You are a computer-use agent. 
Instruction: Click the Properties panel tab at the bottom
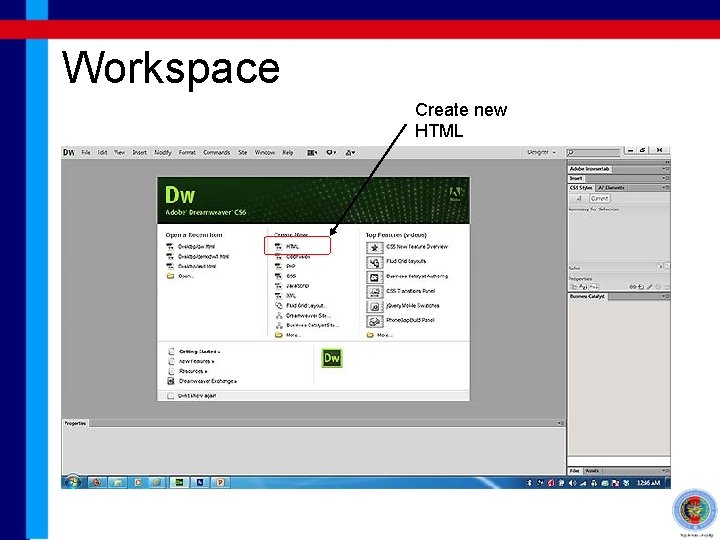pos(75,423)
